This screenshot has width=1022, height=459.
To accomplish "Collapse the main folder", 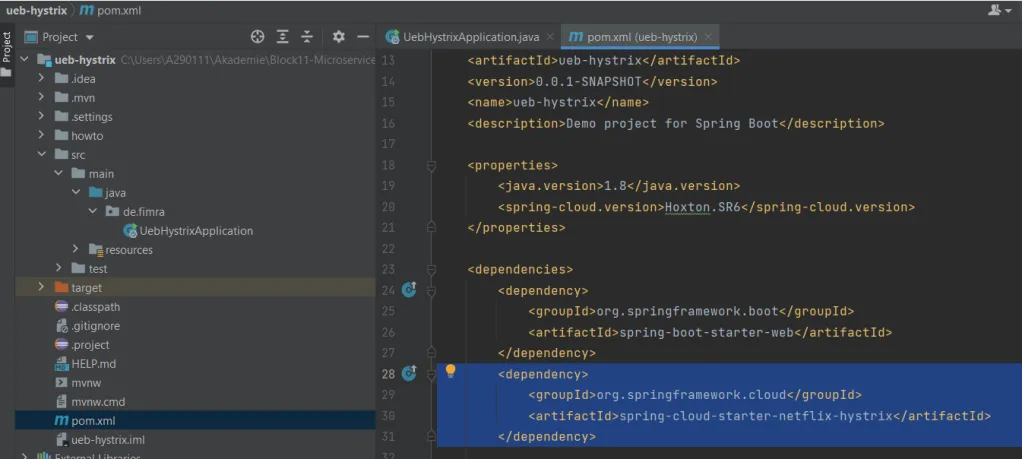I will (59, 173).
